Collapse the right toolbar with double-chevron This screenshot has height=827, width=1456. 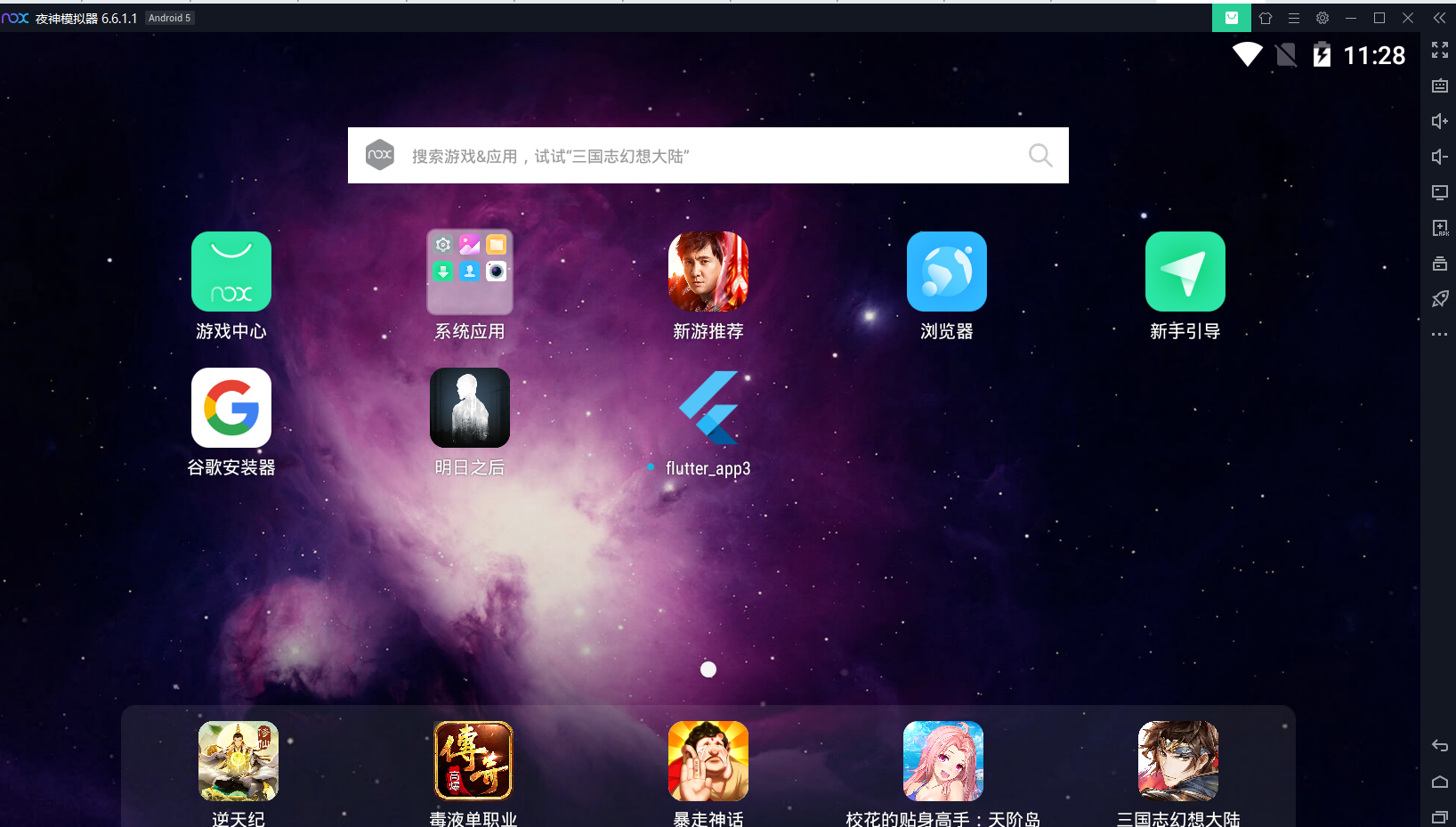tap(1439, 17)
